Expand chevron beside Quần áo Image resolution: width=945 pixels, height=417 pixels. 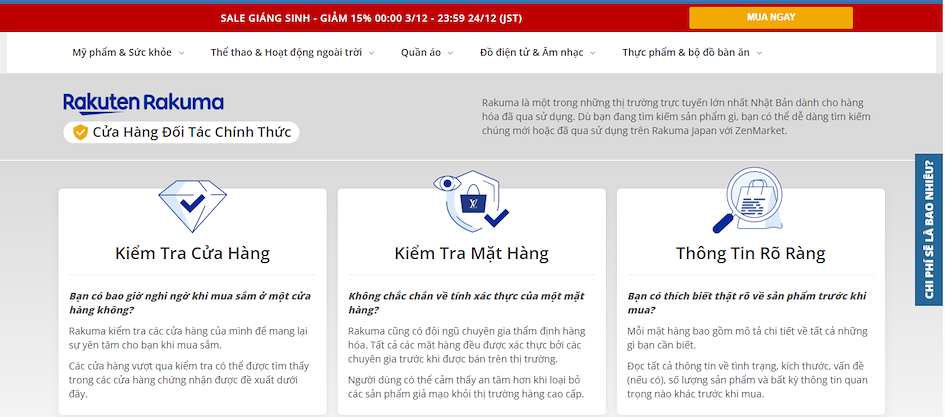[x=450, y=53]
